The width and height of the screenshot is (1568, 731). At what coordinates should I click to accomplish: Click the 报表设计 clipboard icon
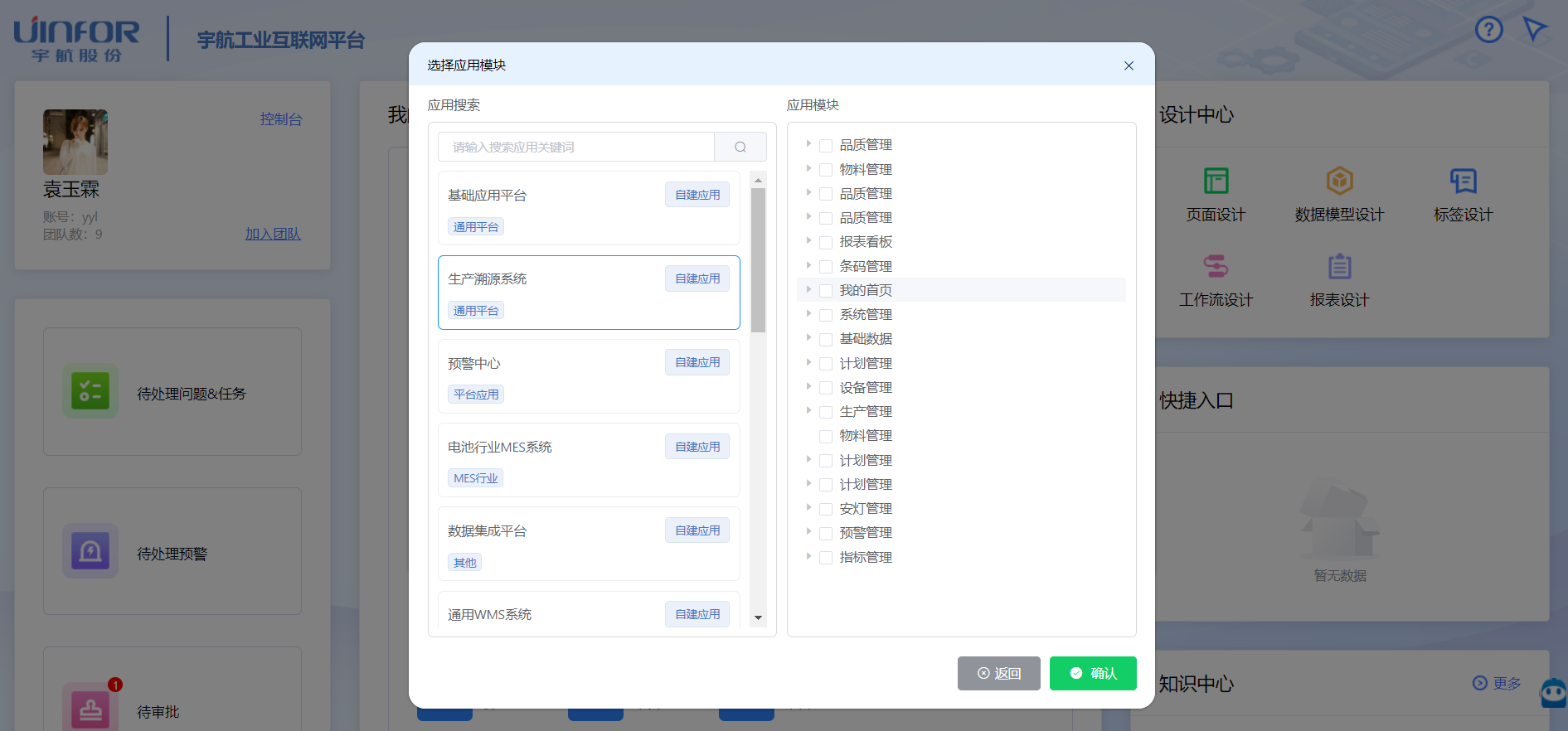coord(1339,266)
